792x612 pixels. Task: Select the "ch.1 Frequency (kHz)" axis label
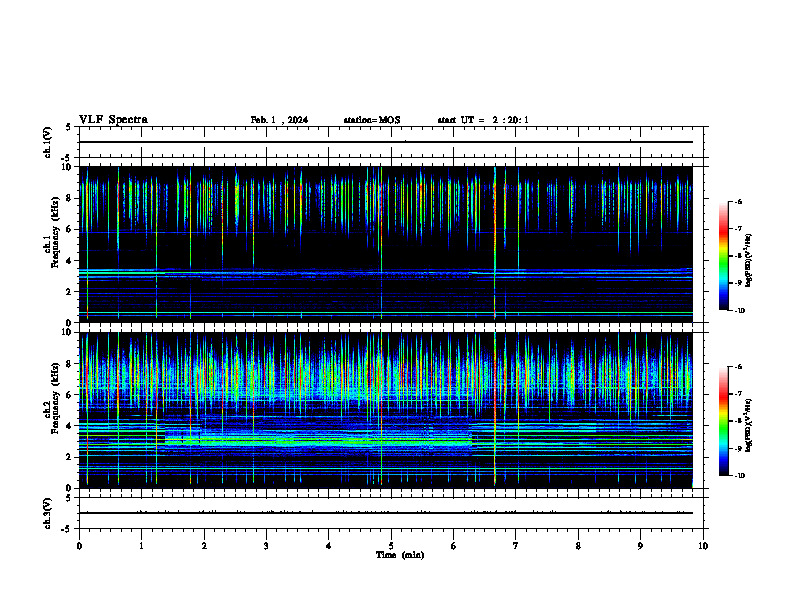coord(51,233)
